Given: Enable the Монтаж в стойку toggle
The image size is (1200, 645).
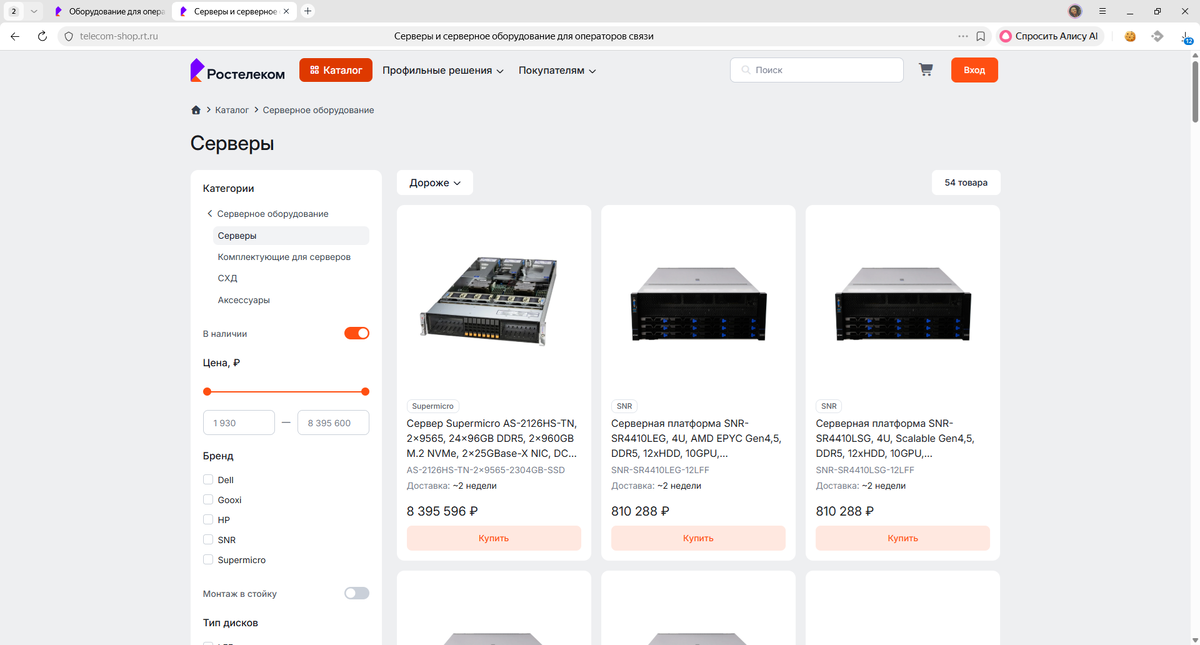Looking at the screenshot, I should coord(357,593).
